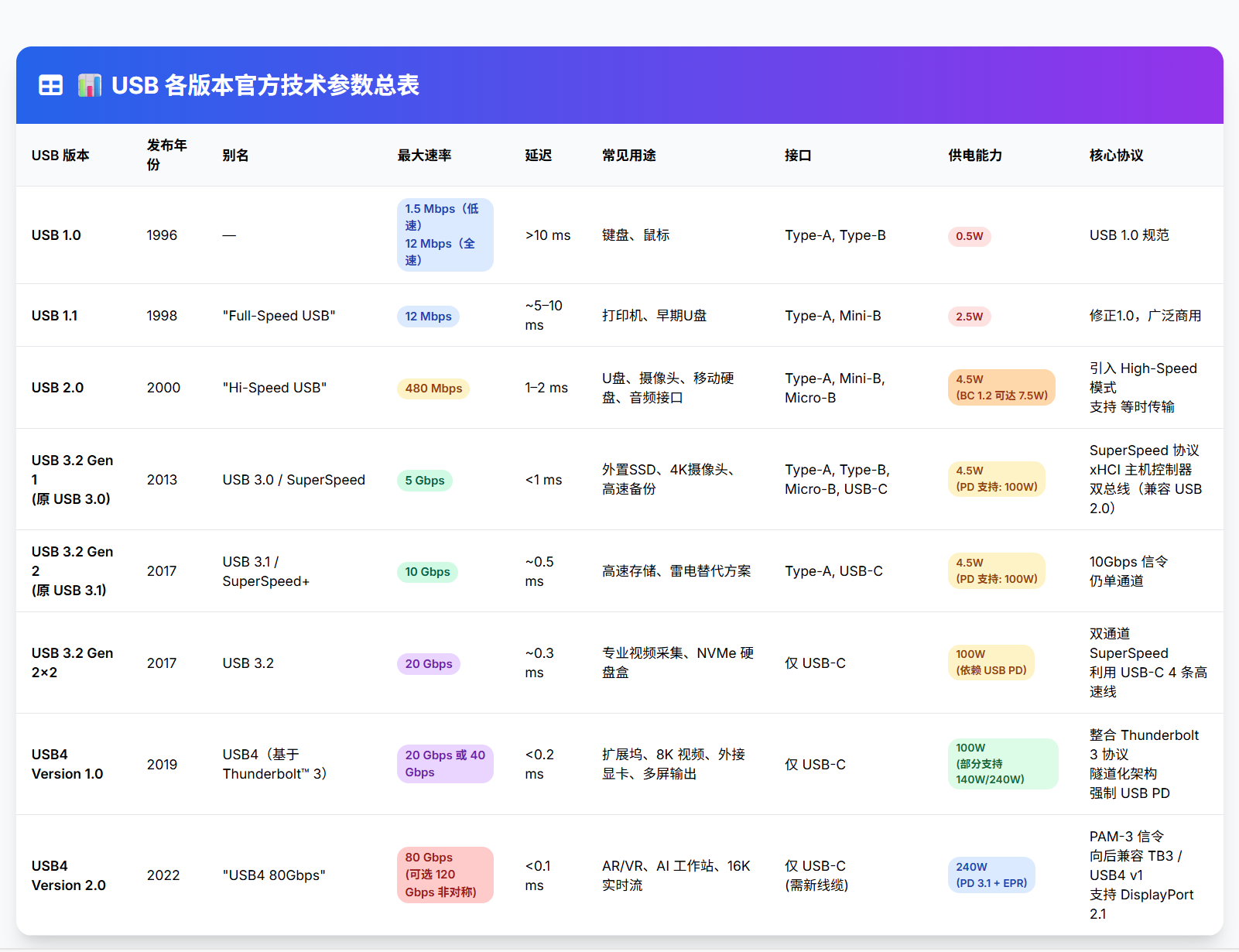Click the green '10 Gbps' badge
Image resolution: width=1239 pixels, height=952 pixels.
point(427,572)
